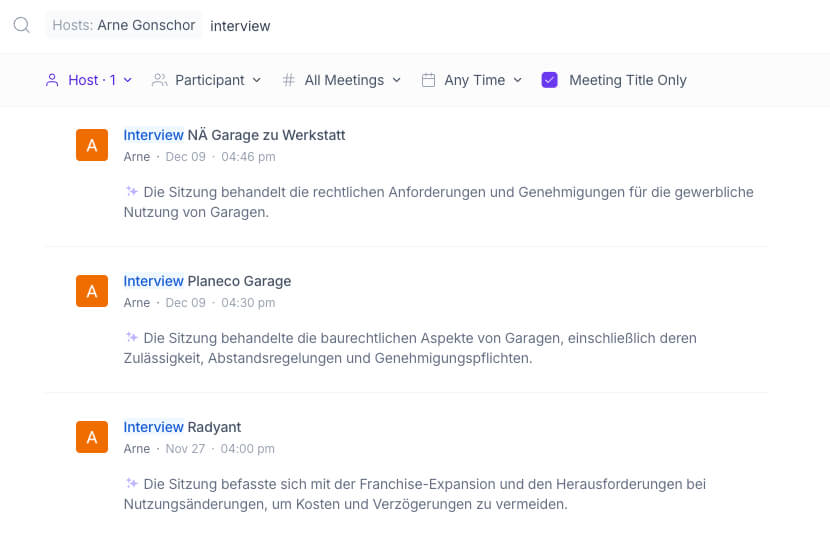This screenshot has height=537, width=830.
Task: Uncheck the Meeting Title Only checkbox
Action: (549, 80)
